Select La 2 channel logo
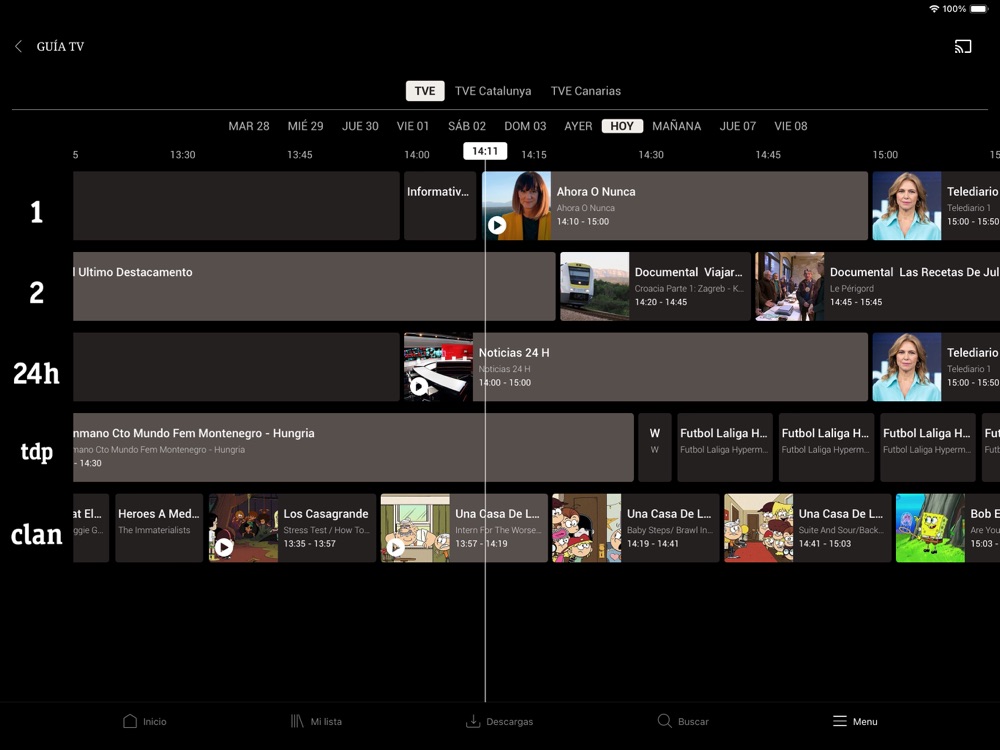 (36, 292)
